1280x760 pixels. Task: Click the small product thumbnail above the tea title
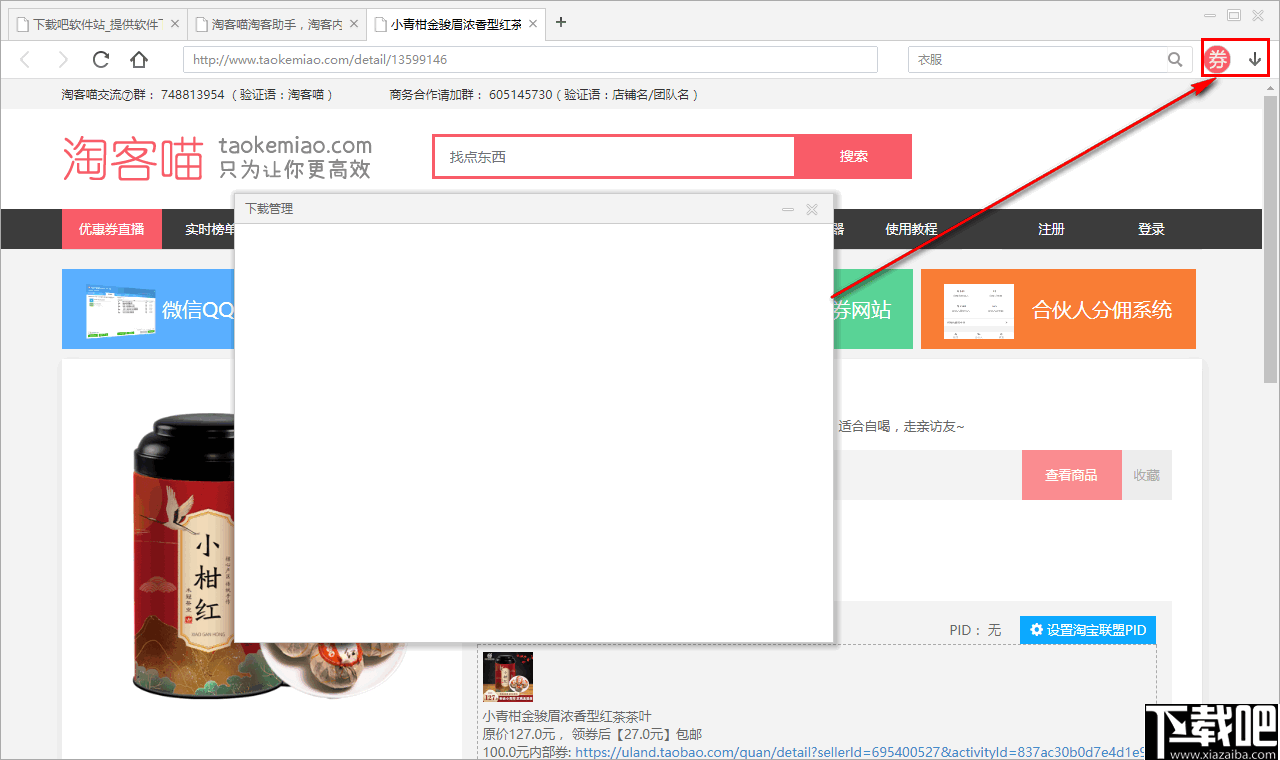(x=508, y=677)
